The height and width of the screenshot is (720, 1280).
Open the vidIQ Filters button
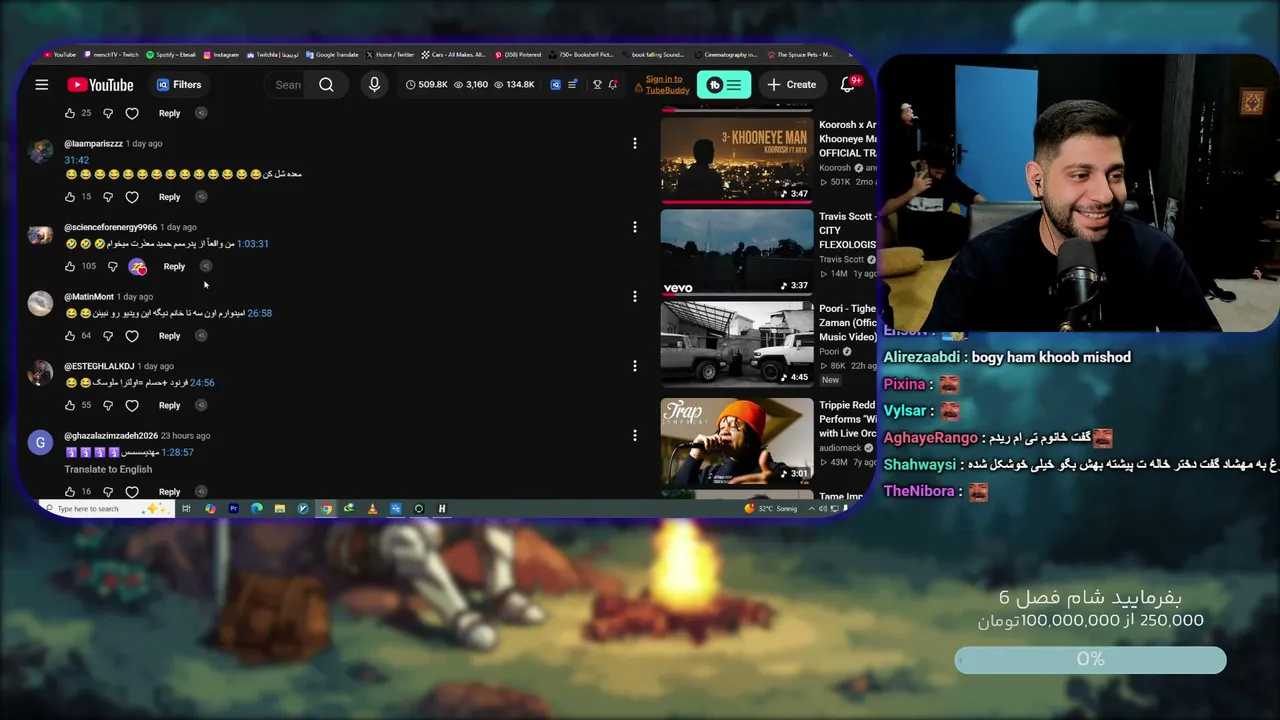179,85
